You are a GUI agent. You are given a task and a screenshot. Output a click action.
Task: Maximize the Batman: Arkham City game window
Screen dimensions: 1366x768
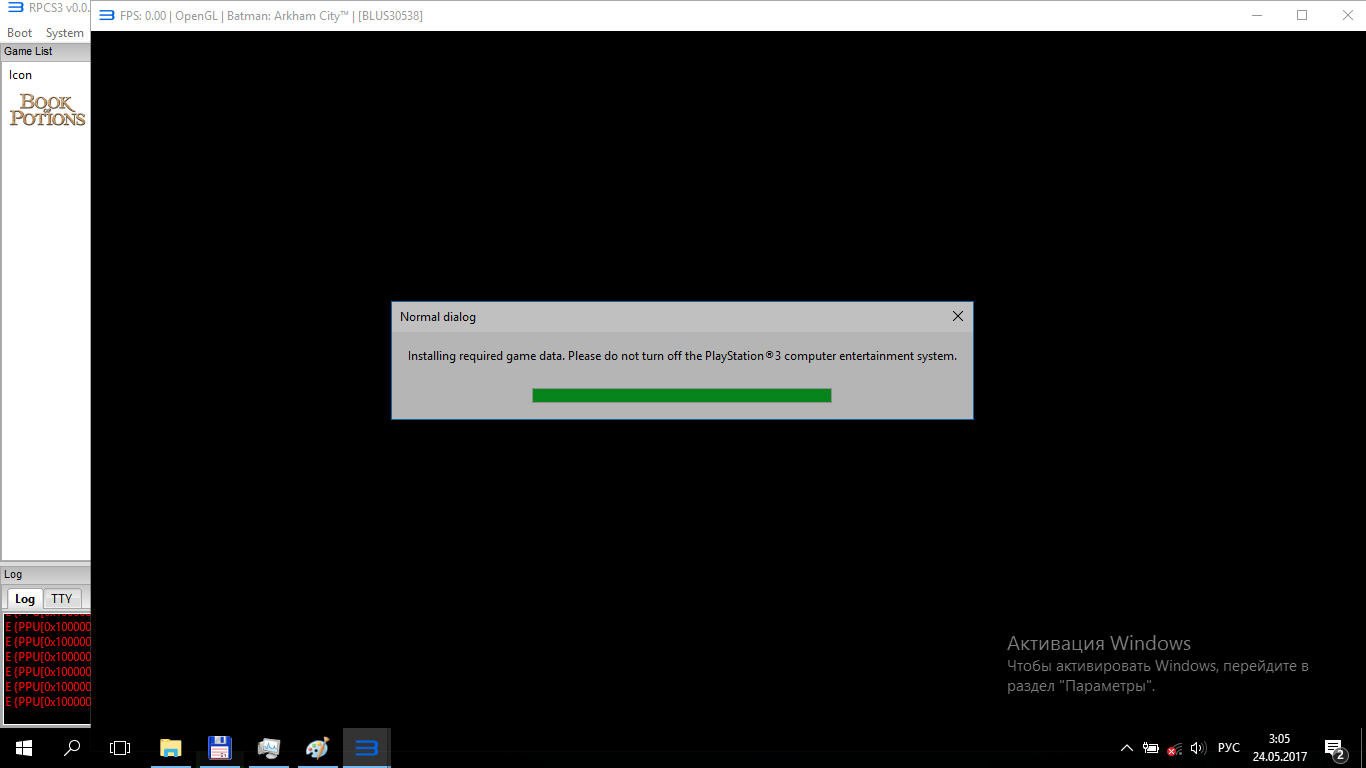pyautogui.click(x=1302, y=15)
